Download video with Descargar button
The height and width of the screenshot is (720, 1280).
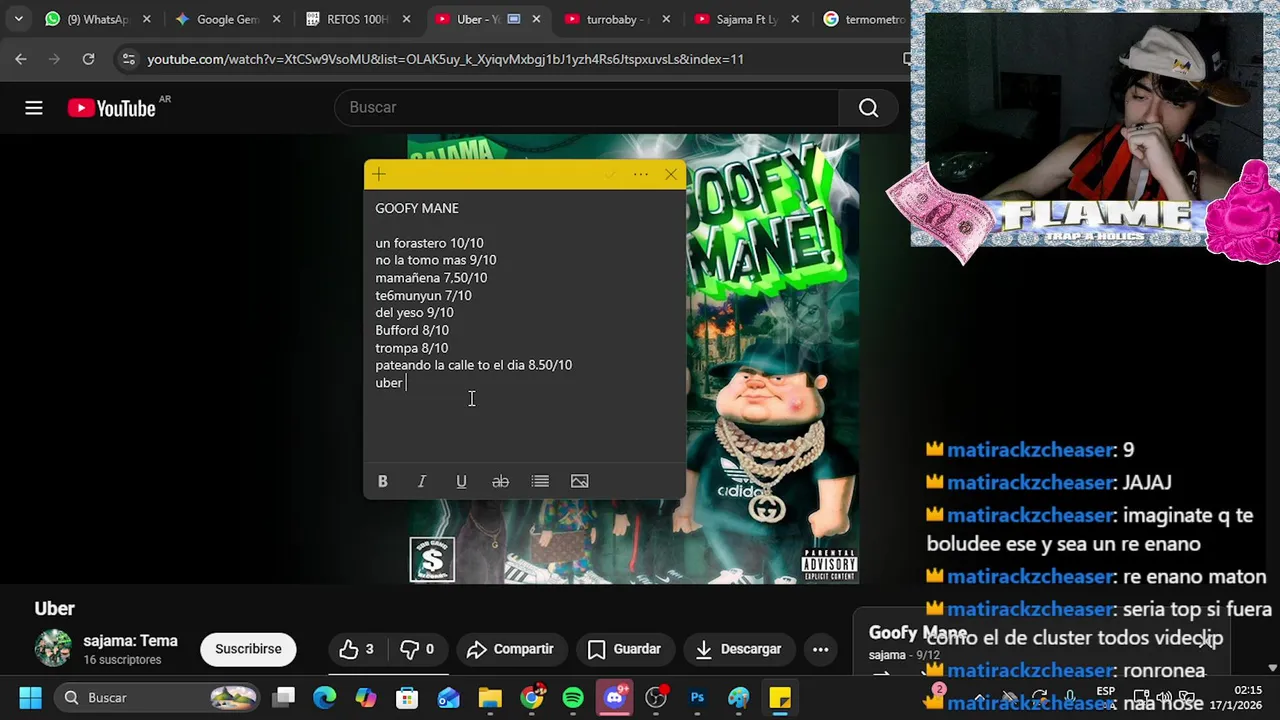click(x=738, y=649)
